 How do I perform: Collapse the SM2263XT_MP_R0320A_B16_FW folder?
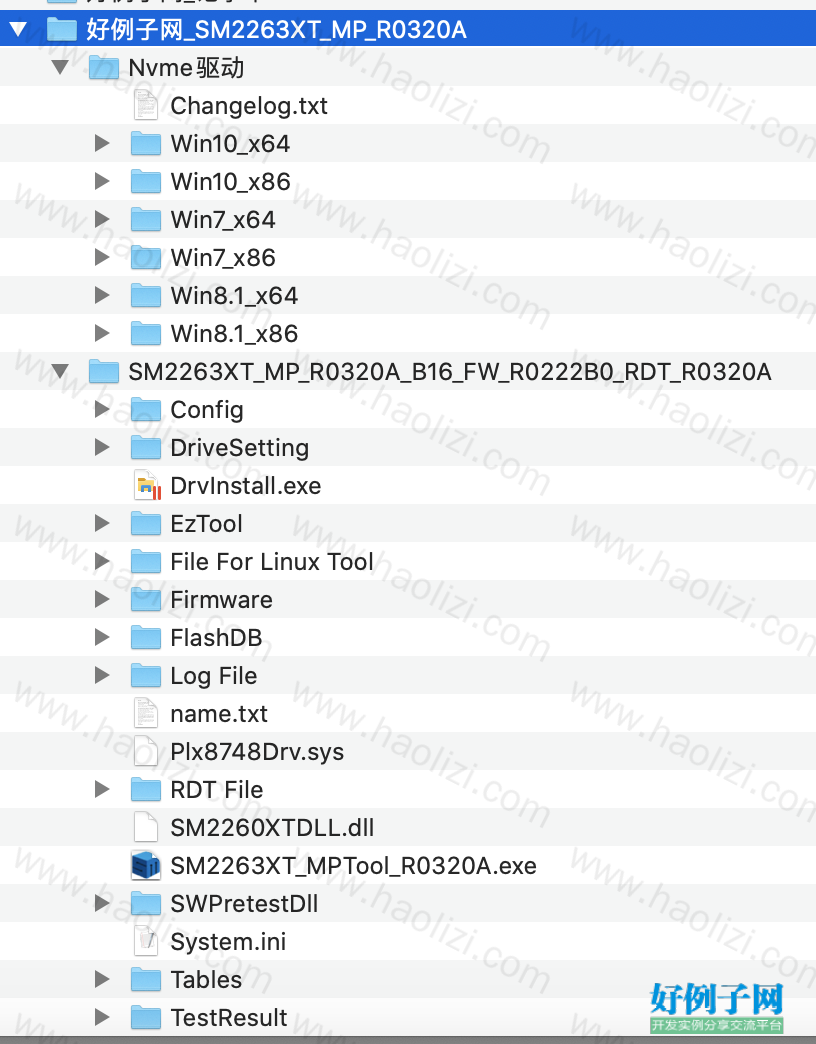coord(60,371)
